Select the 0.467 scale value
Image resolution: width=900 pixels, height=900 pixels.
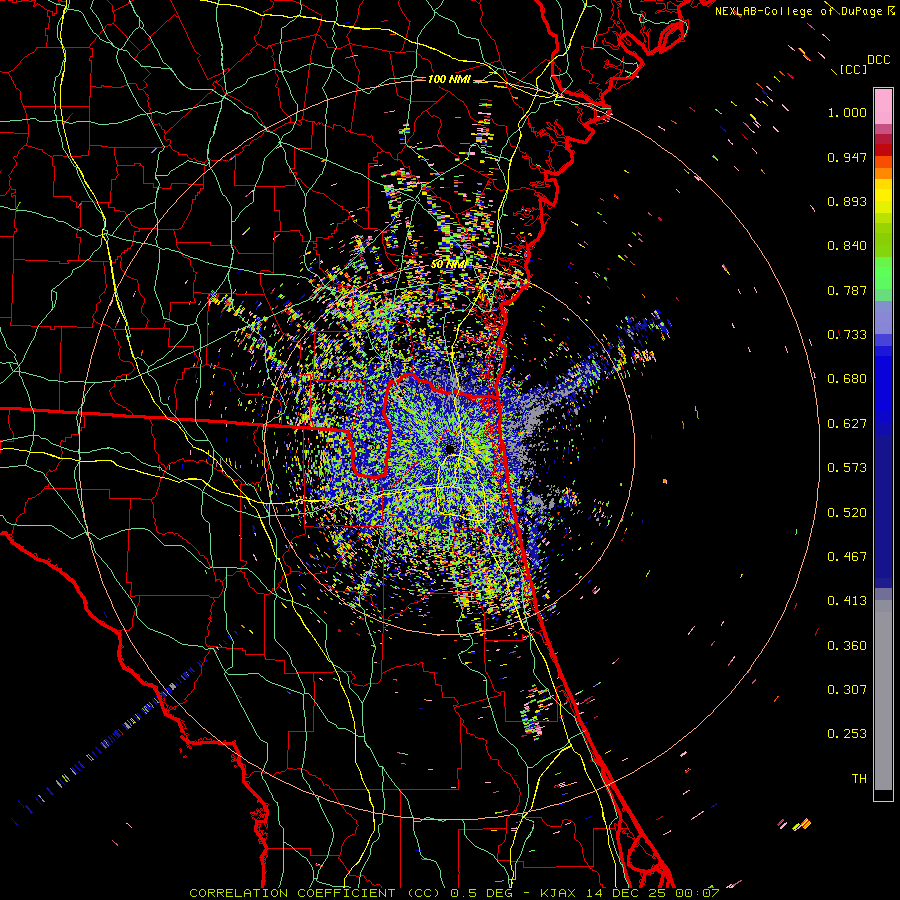847,557
